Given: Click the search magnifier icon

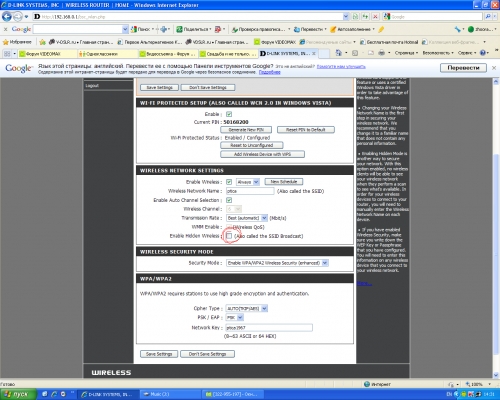Looking at the screenshot, I should click(x=488, y=16).
